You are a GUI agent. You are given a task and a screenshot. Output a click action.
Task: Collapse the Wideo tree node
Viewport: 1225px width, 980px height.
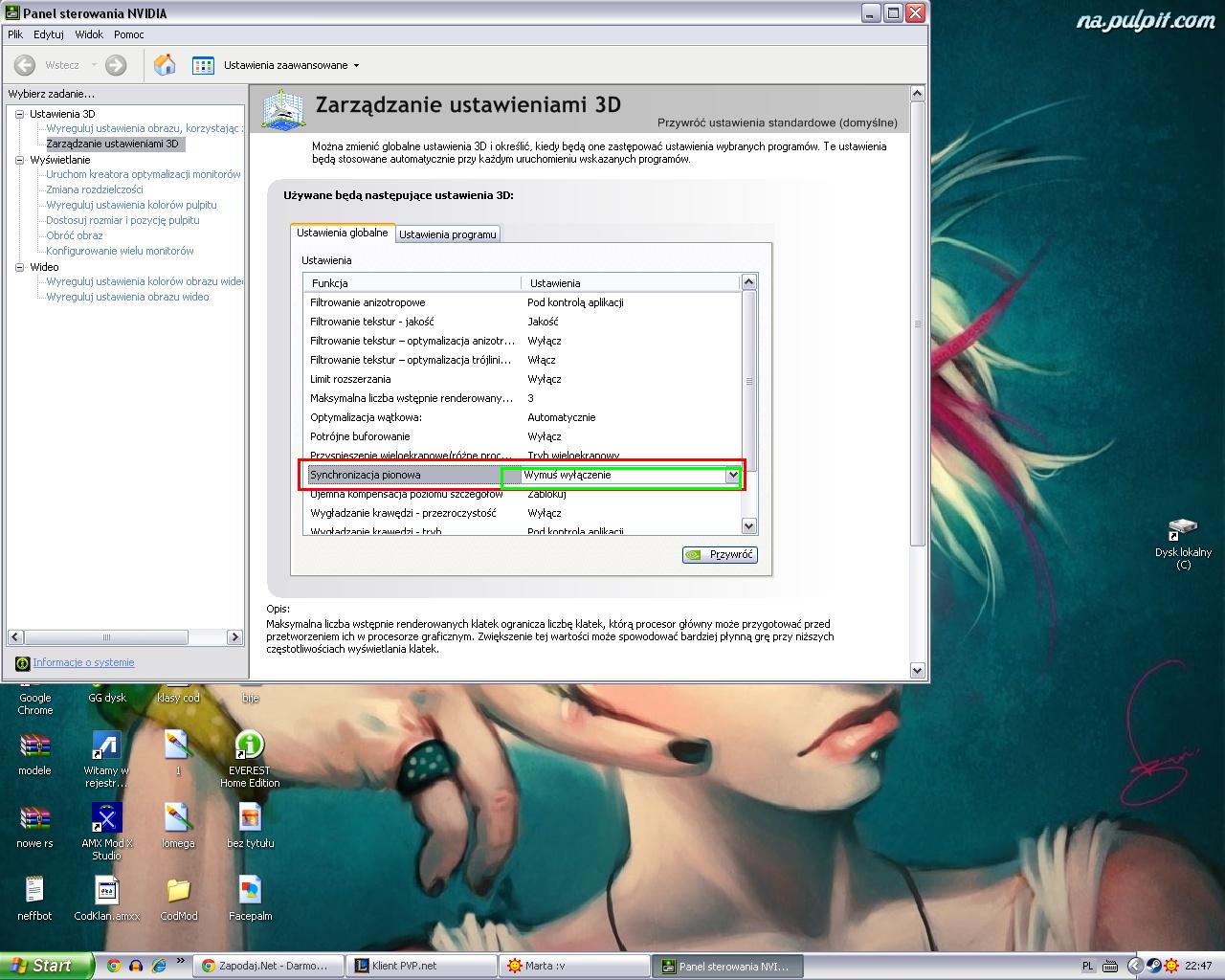tap(19, 267)
